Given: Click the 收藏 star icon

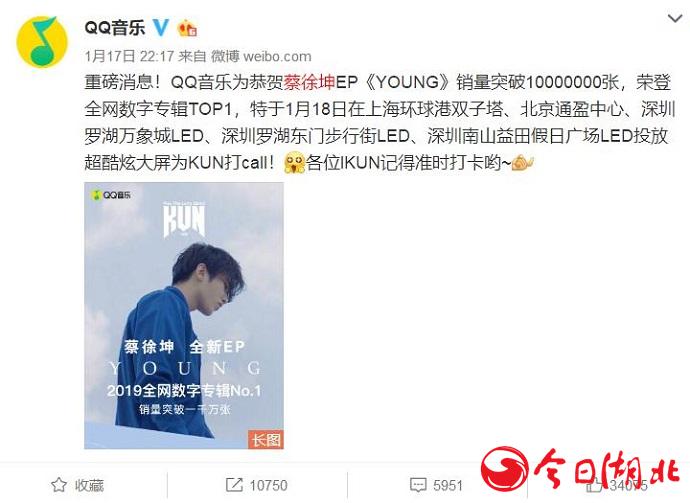Looking at the screenshot, I should pyautogui.click(x=59, y=485).
